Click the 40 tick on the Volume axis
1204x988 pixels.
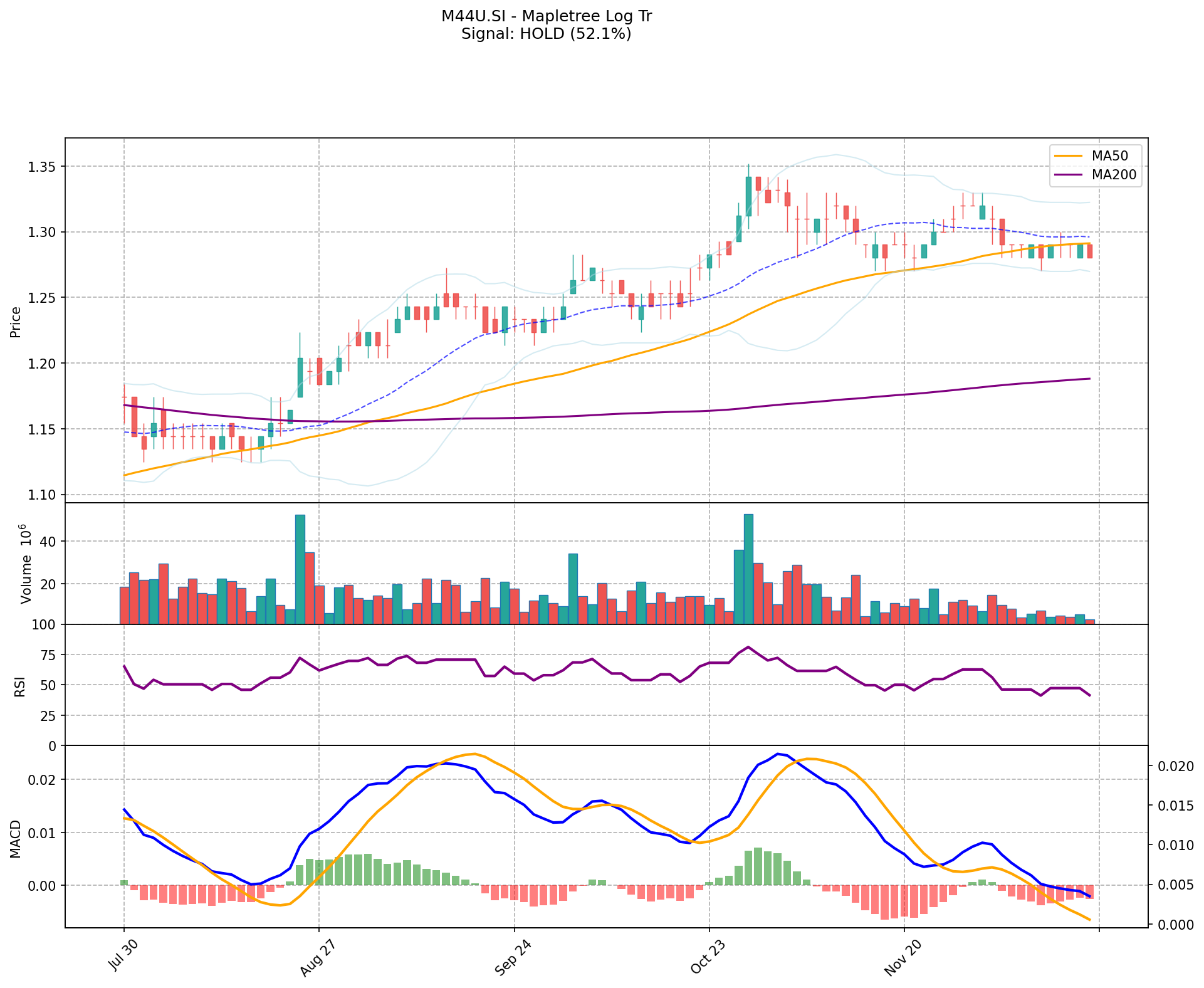click(x=49, y=542)
